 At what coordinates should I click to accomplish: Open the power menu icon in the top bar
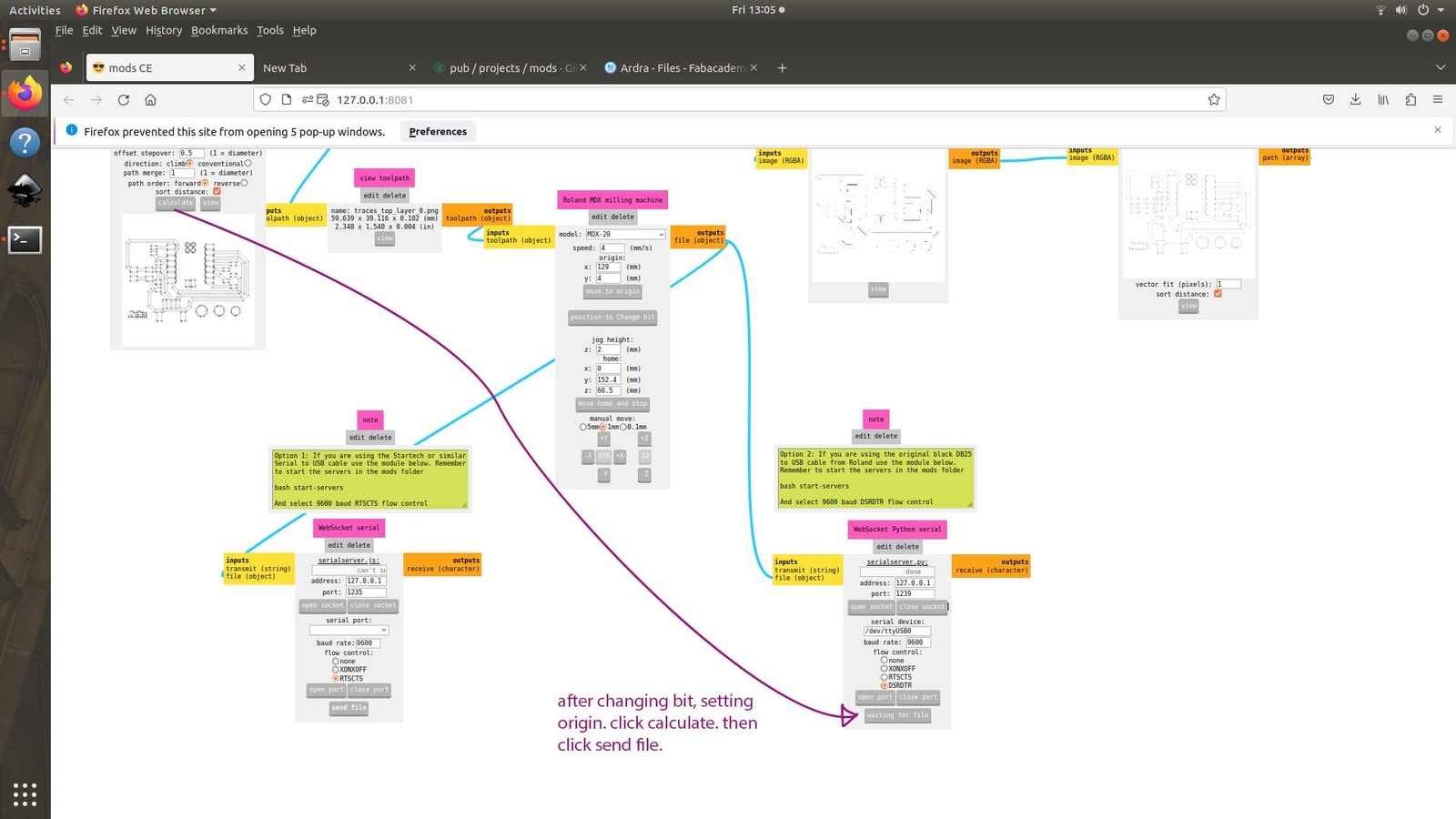[1423, 10]
